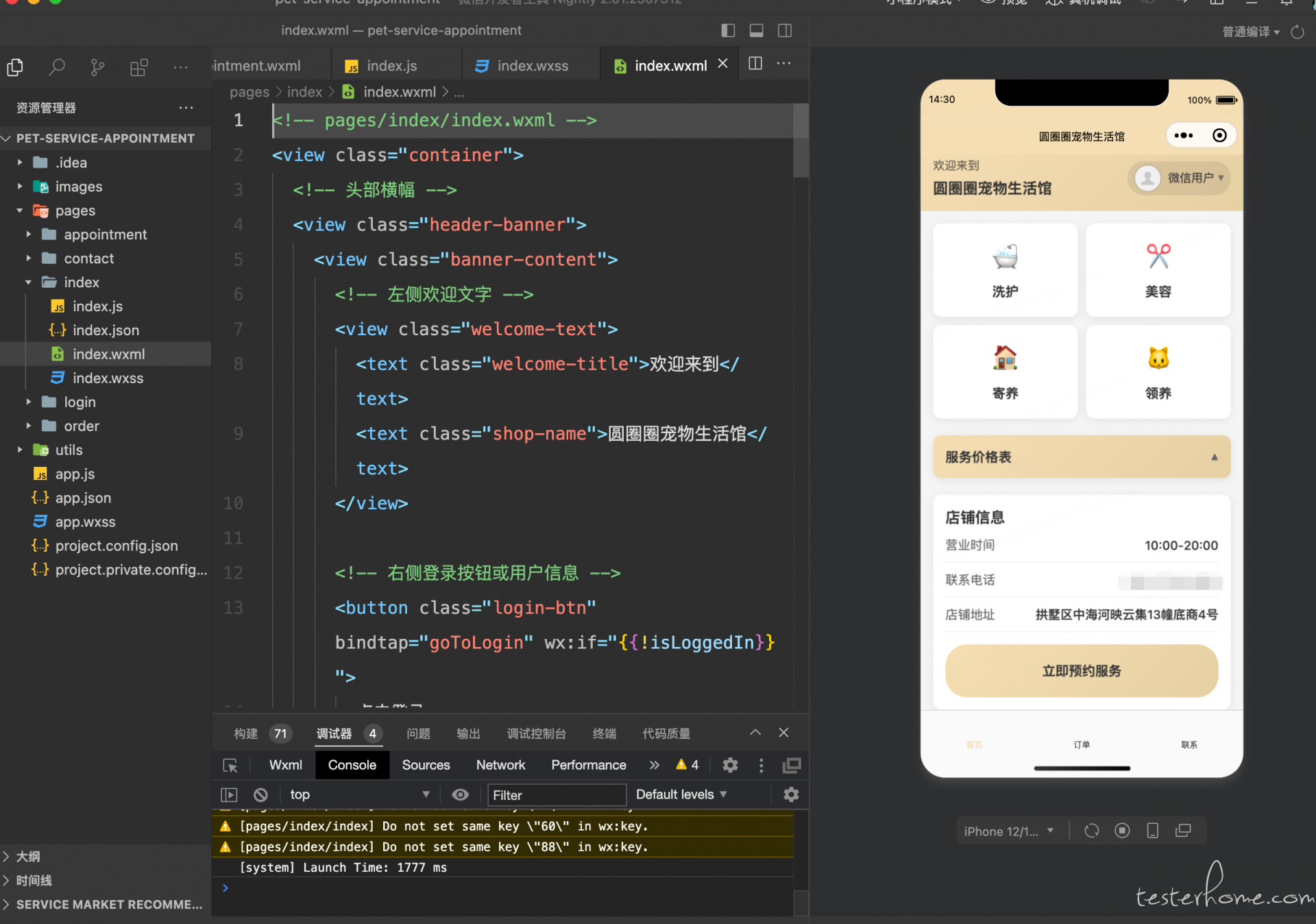
Task: Close the debug panel with X
Action: coord(783,733)
